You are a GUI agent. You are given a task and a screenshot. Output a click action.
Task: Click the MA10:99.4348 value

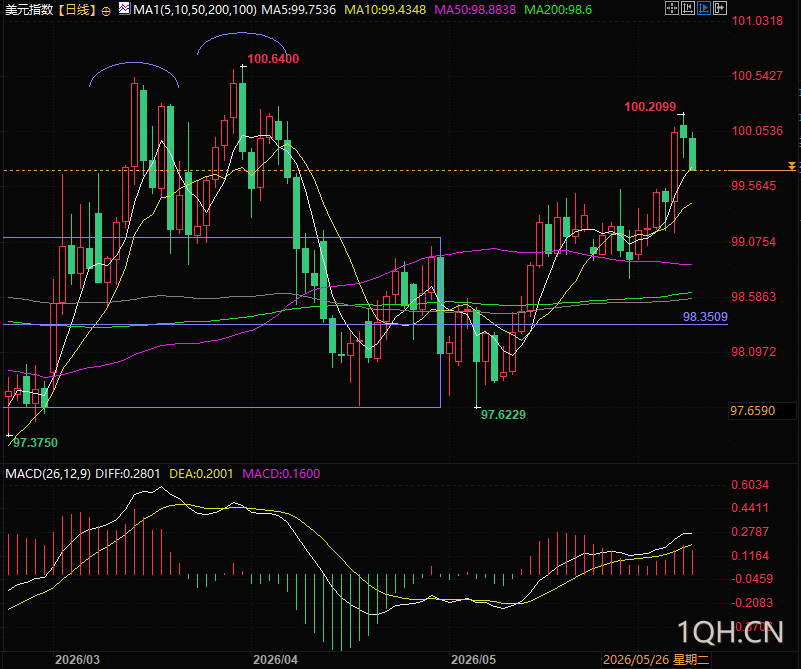[x=385, y=10]
